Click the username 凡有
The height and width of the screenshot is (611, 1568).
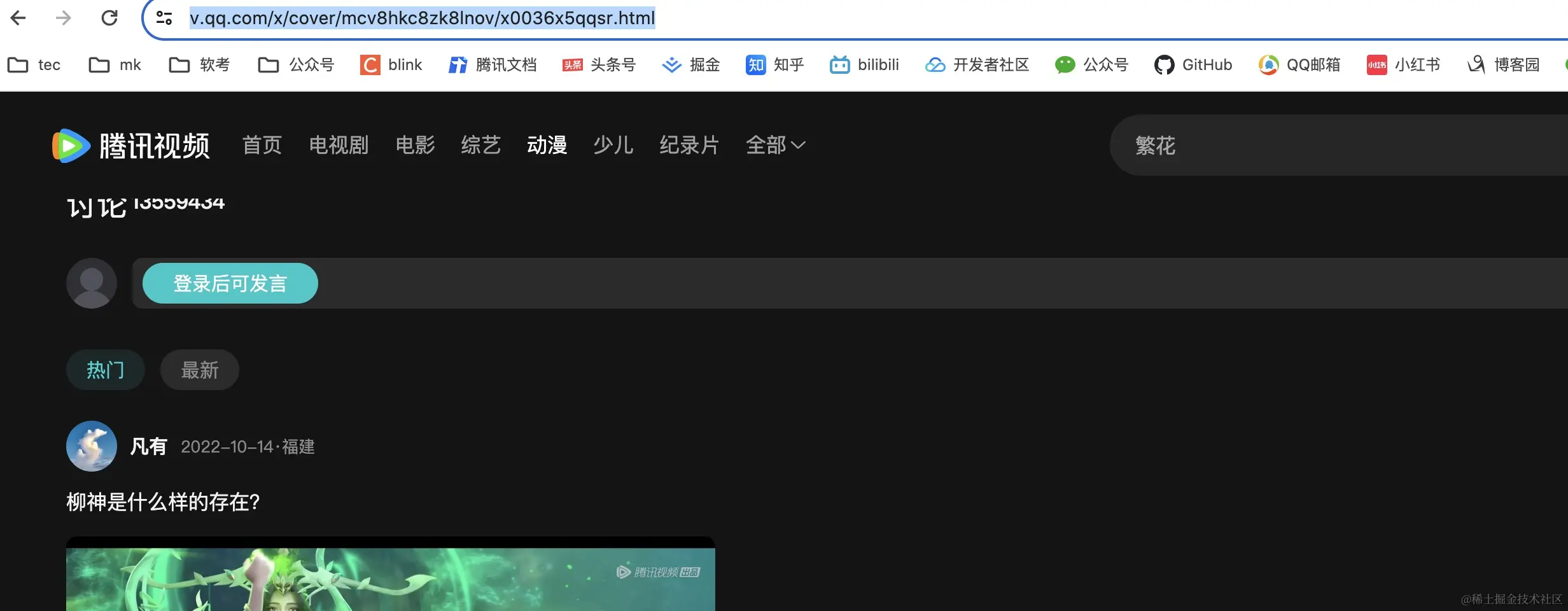[x=149, y=446]
